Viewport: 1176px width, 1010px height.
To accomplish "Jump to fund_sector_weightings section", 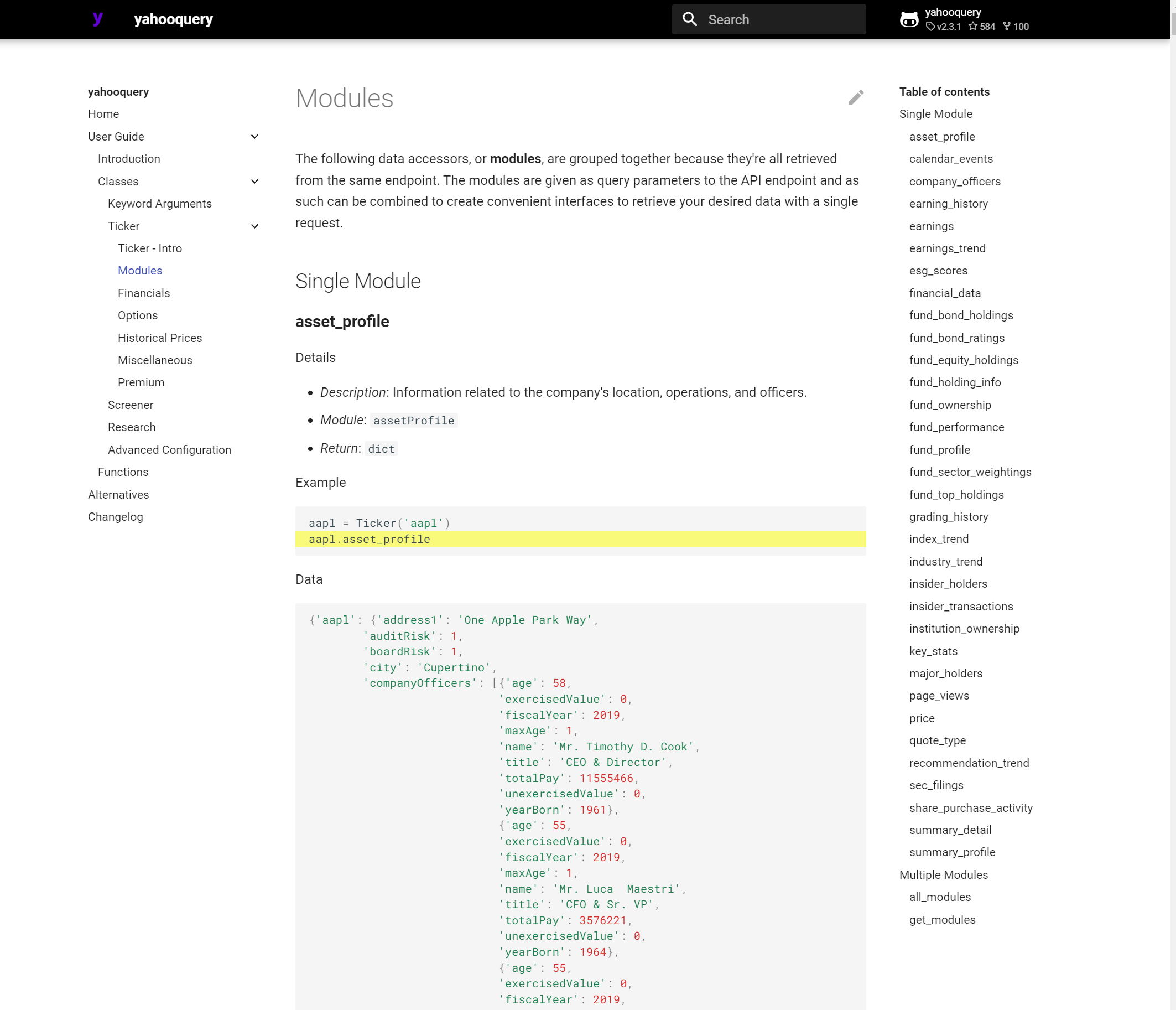I will pos(971,473).
